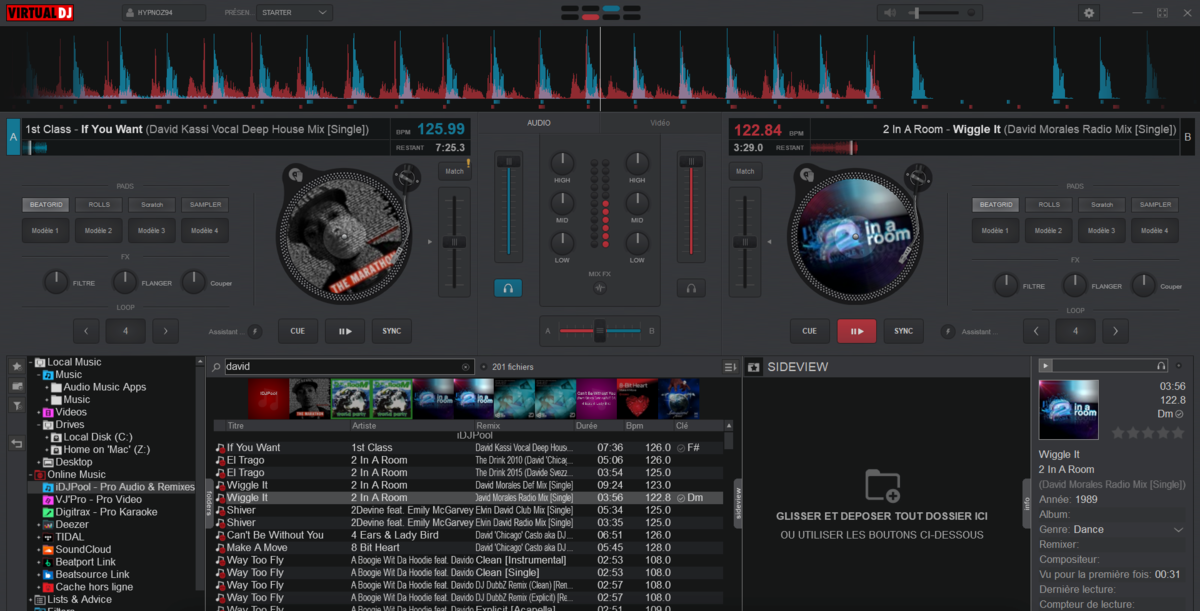Select ROLLS pad mode on deck A
The width and height of the screenshot is (1200, 611).
click(99, 204)
